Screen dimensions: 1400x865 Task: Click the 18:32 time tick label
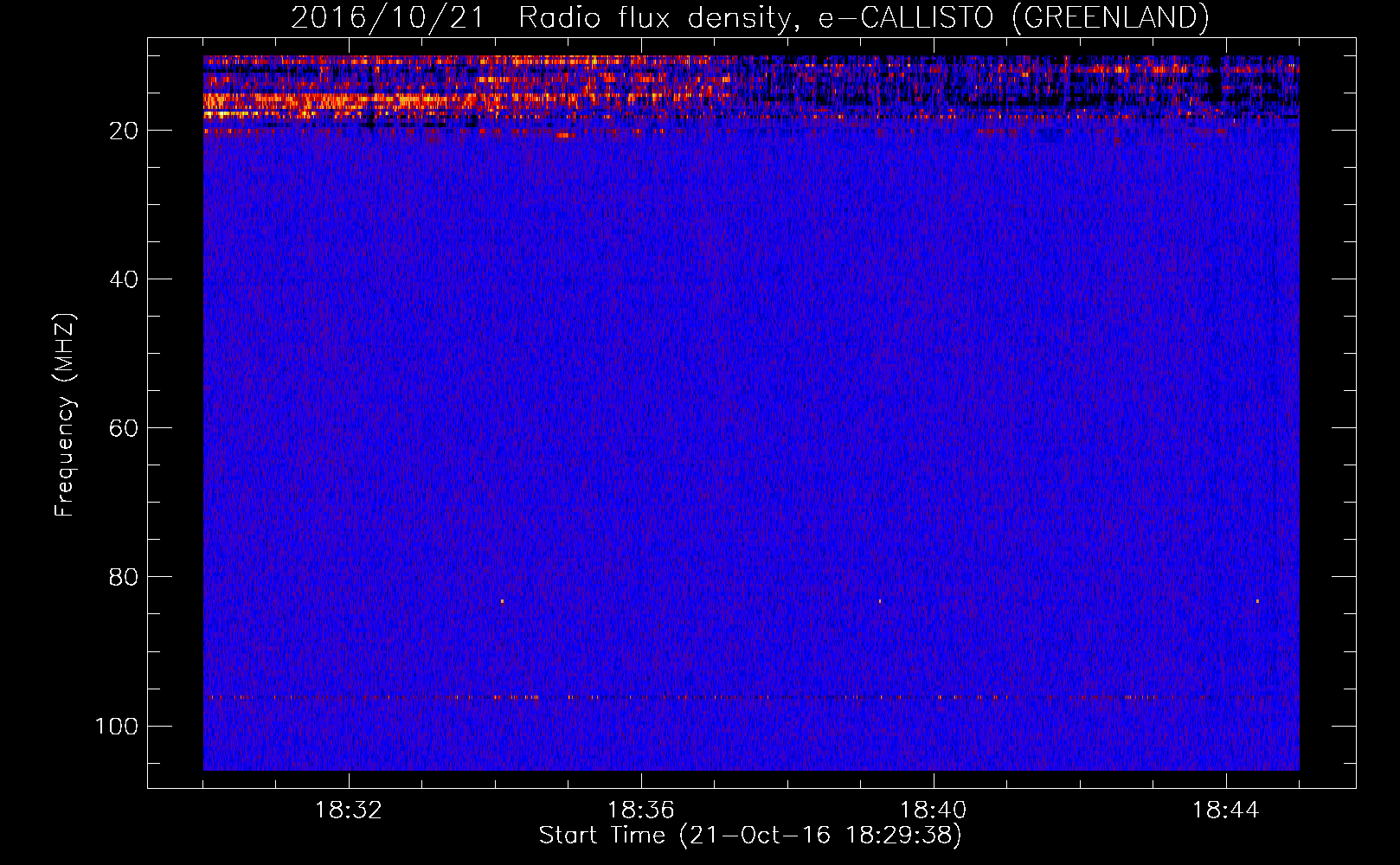(349, 811)
